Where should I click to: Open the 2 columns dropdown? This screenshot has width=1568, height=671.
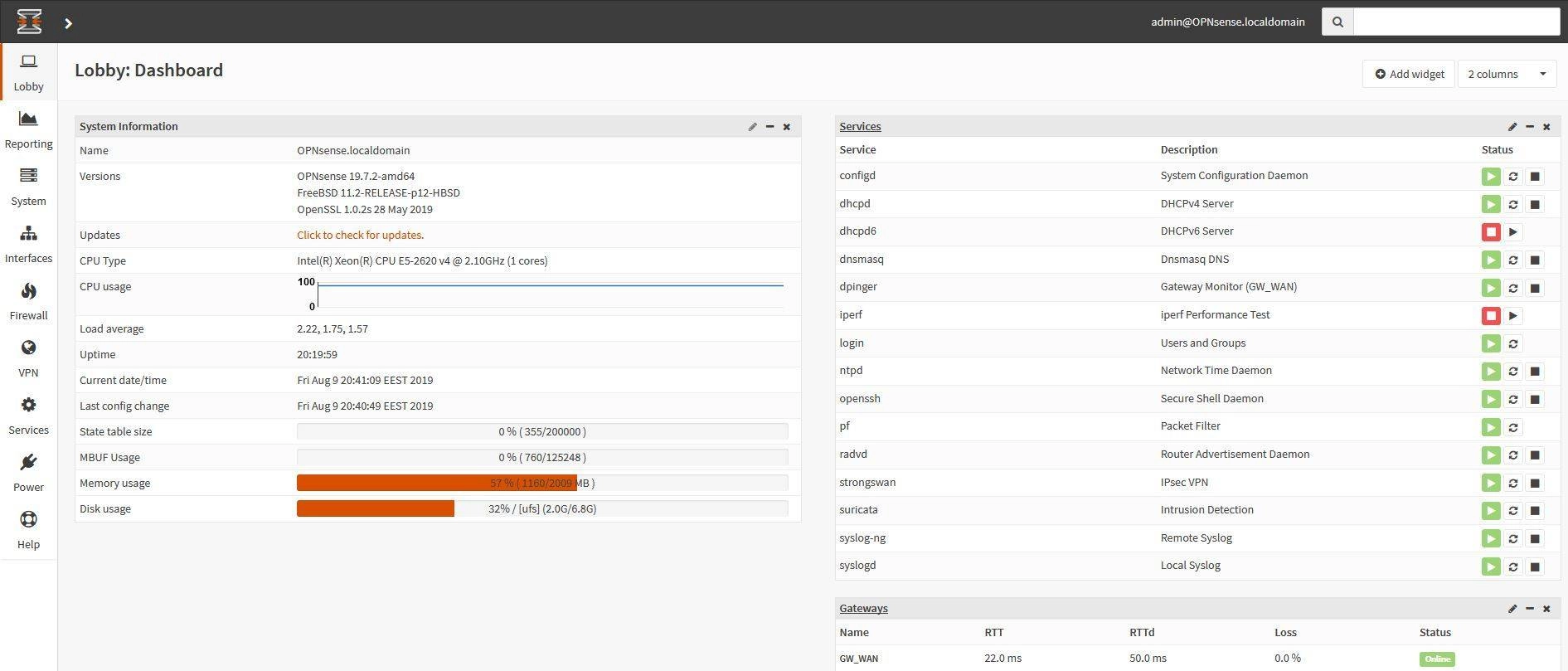[1507, 74]
